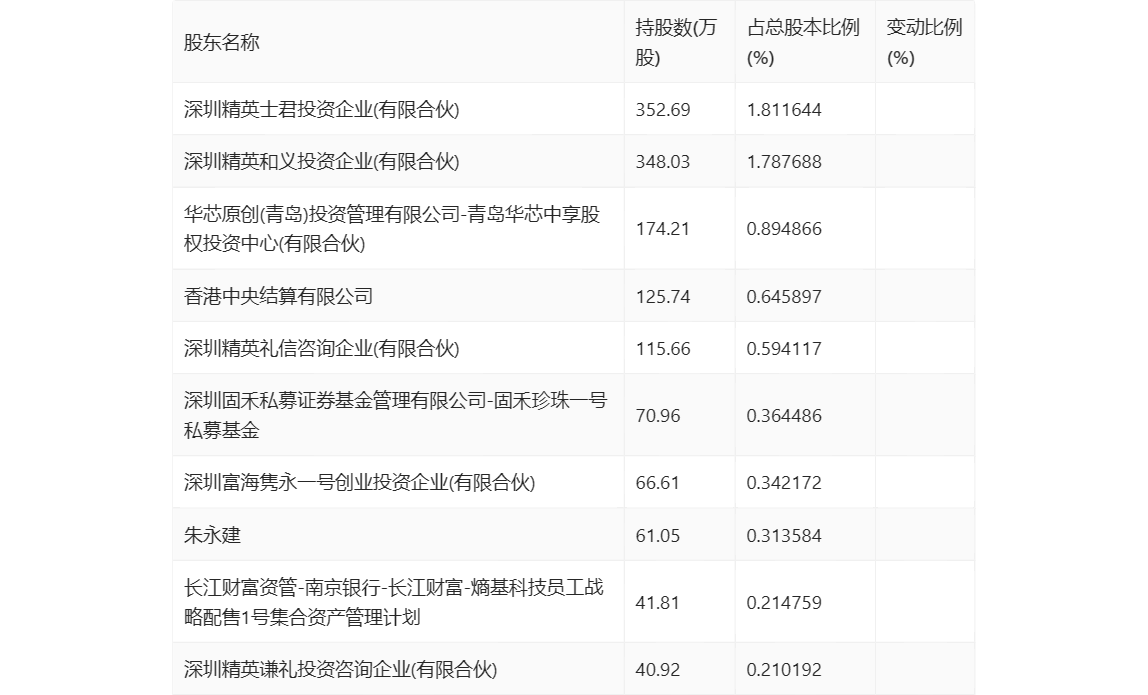Image resolution: width=1148 pixels, height=695 pixels.
Task: Click holding value 115.66
Action: (x=663, y=349)
